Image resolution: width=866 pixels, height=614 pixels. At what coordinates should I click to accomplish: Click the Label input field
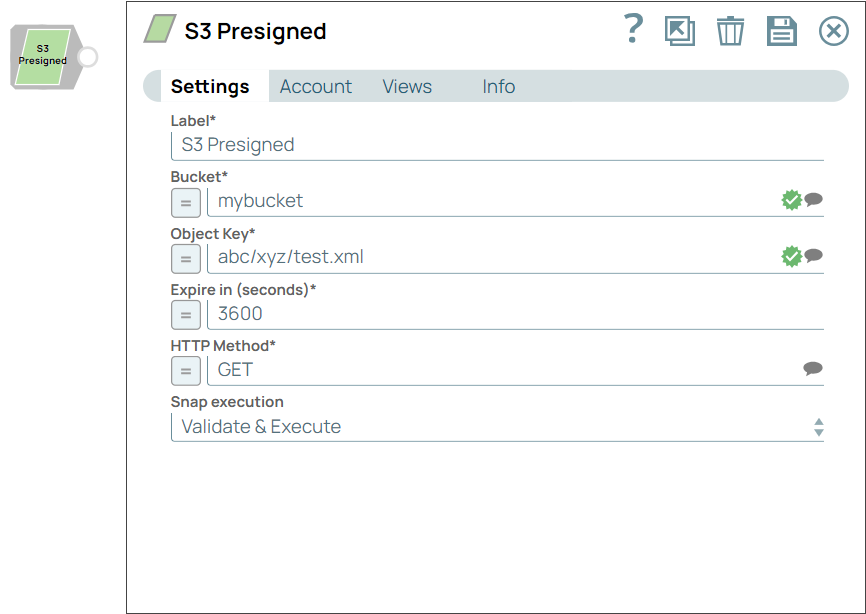pyautogui.click(x=497, y=145)
